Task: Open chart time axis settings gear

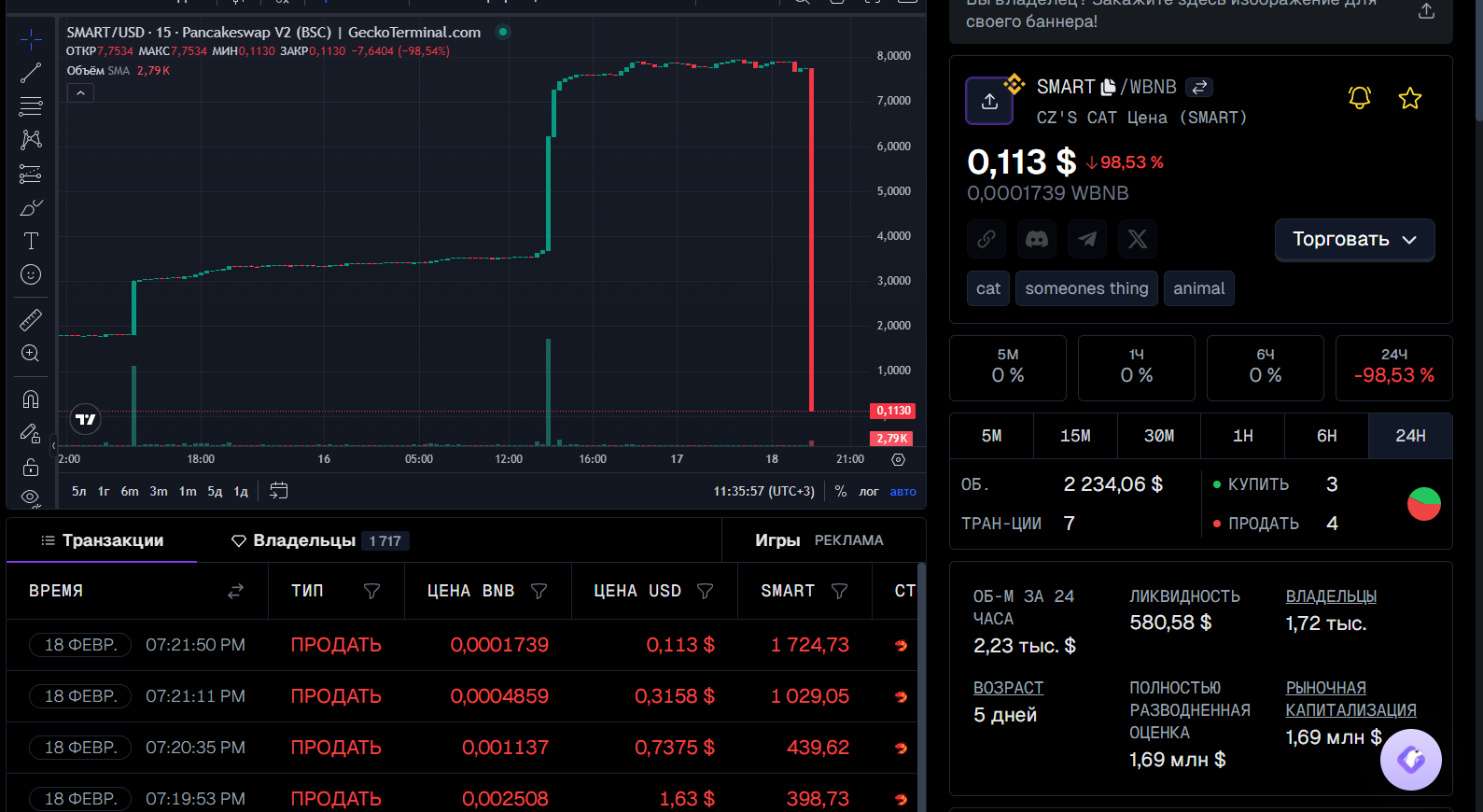Action: tap(898, 459)
